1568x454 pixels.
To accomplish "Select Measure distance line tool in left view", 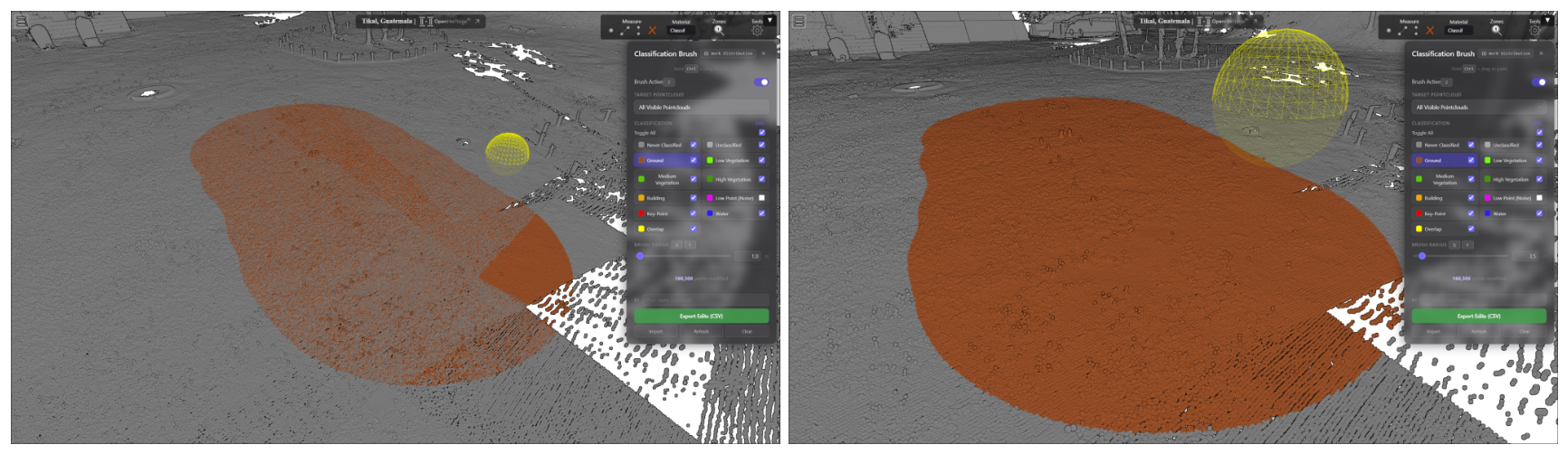I will (x=625, y=30).
